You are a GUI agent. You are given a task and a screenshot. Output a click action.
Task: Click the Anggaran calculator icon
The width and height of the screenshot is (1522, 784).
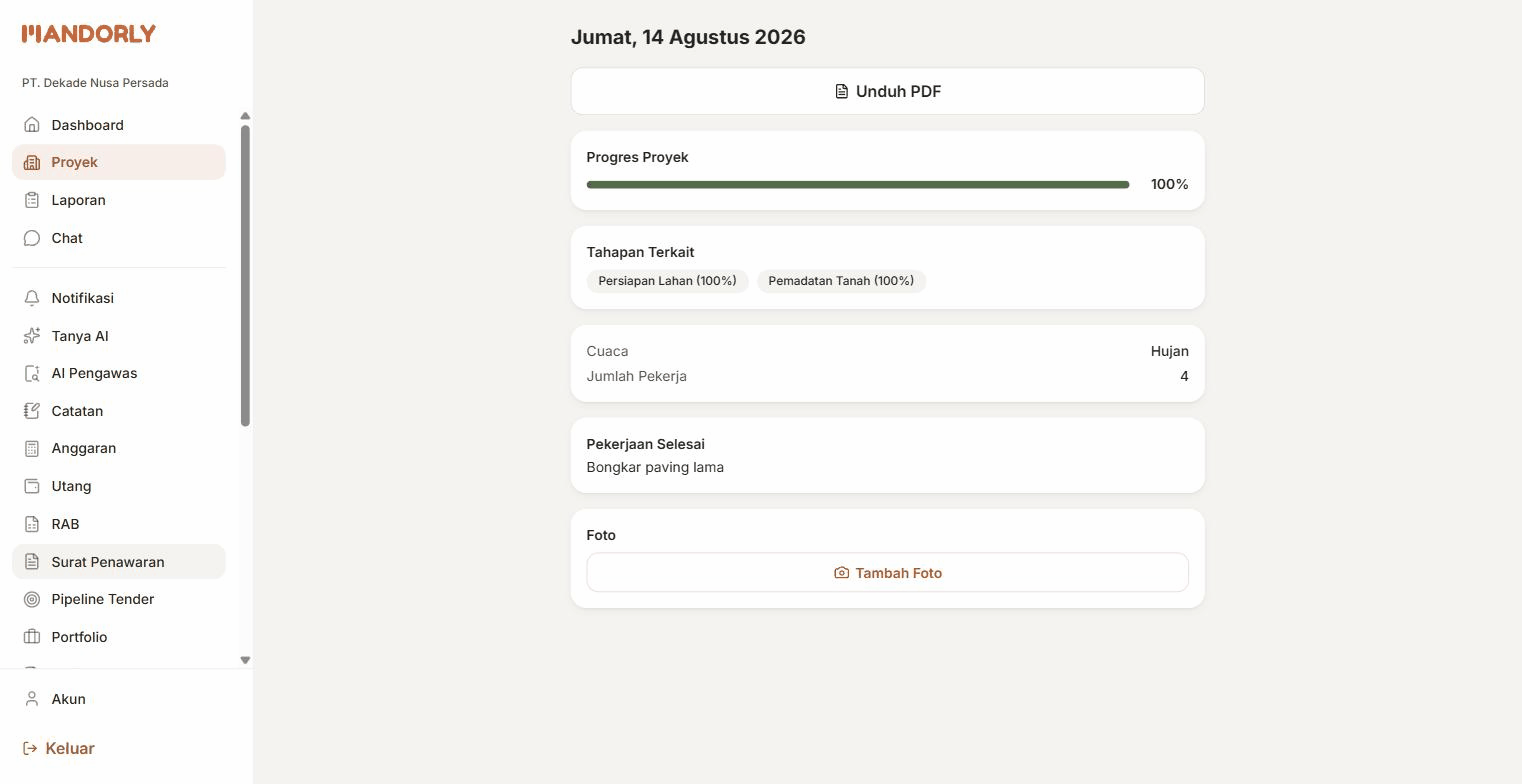[x=32, y=448]
